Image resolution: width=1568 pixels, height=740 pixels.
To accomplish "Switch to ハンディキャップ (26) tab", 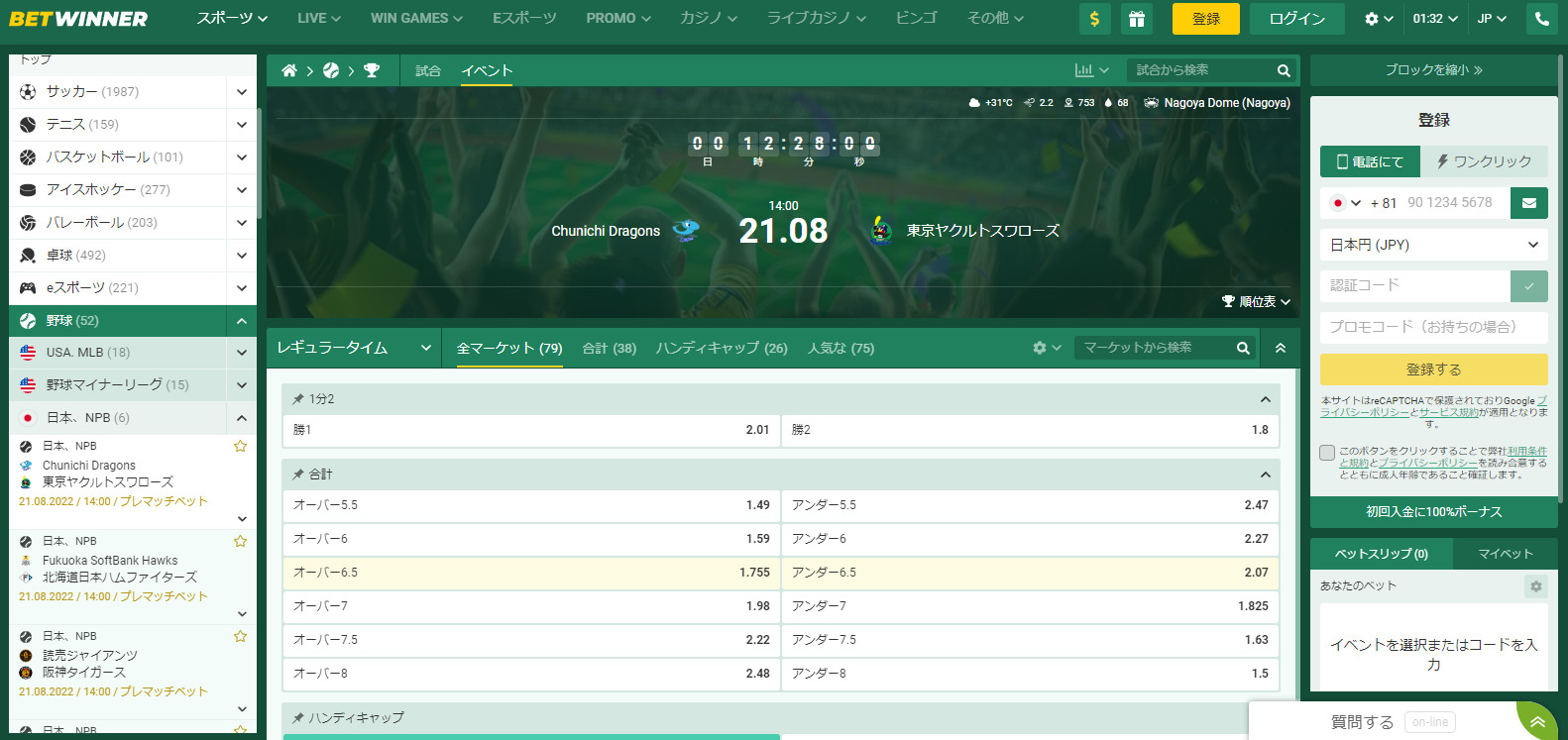I will click(722, 348).
